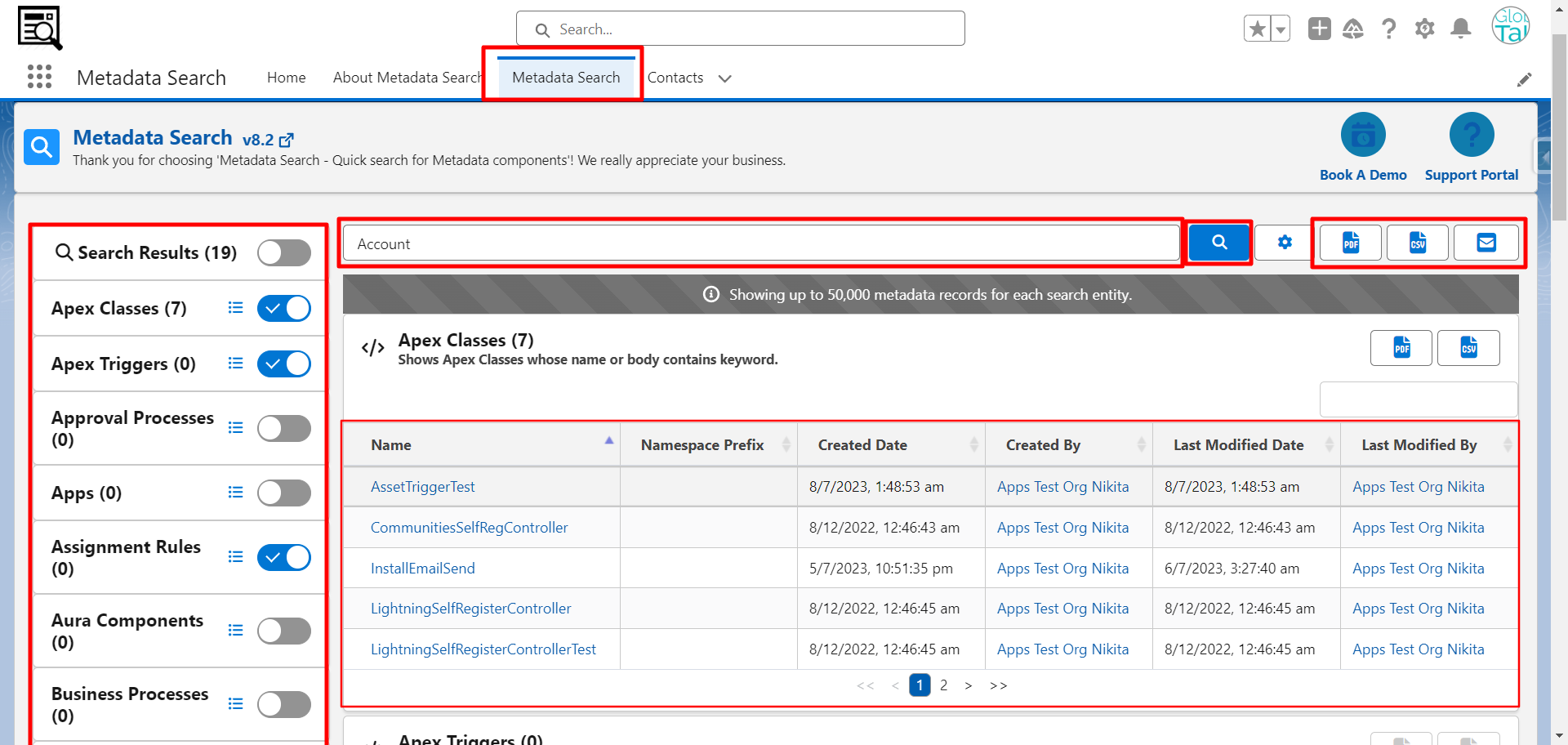
Task: Sort by Last Modified Date column
Action: tap(1246, 445)
